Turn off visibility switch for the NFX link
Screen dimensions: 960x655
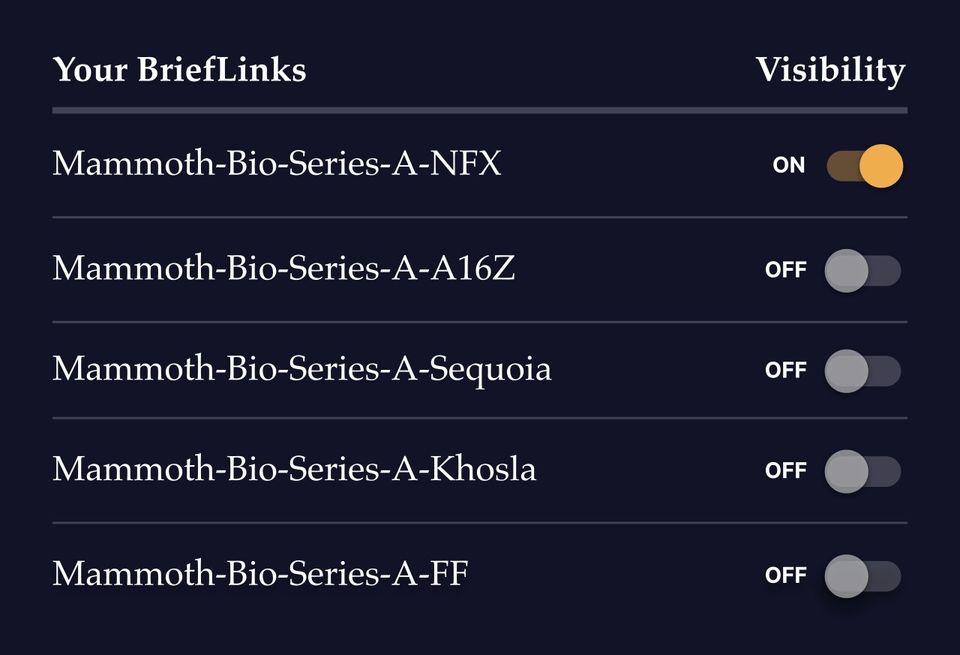864,166
